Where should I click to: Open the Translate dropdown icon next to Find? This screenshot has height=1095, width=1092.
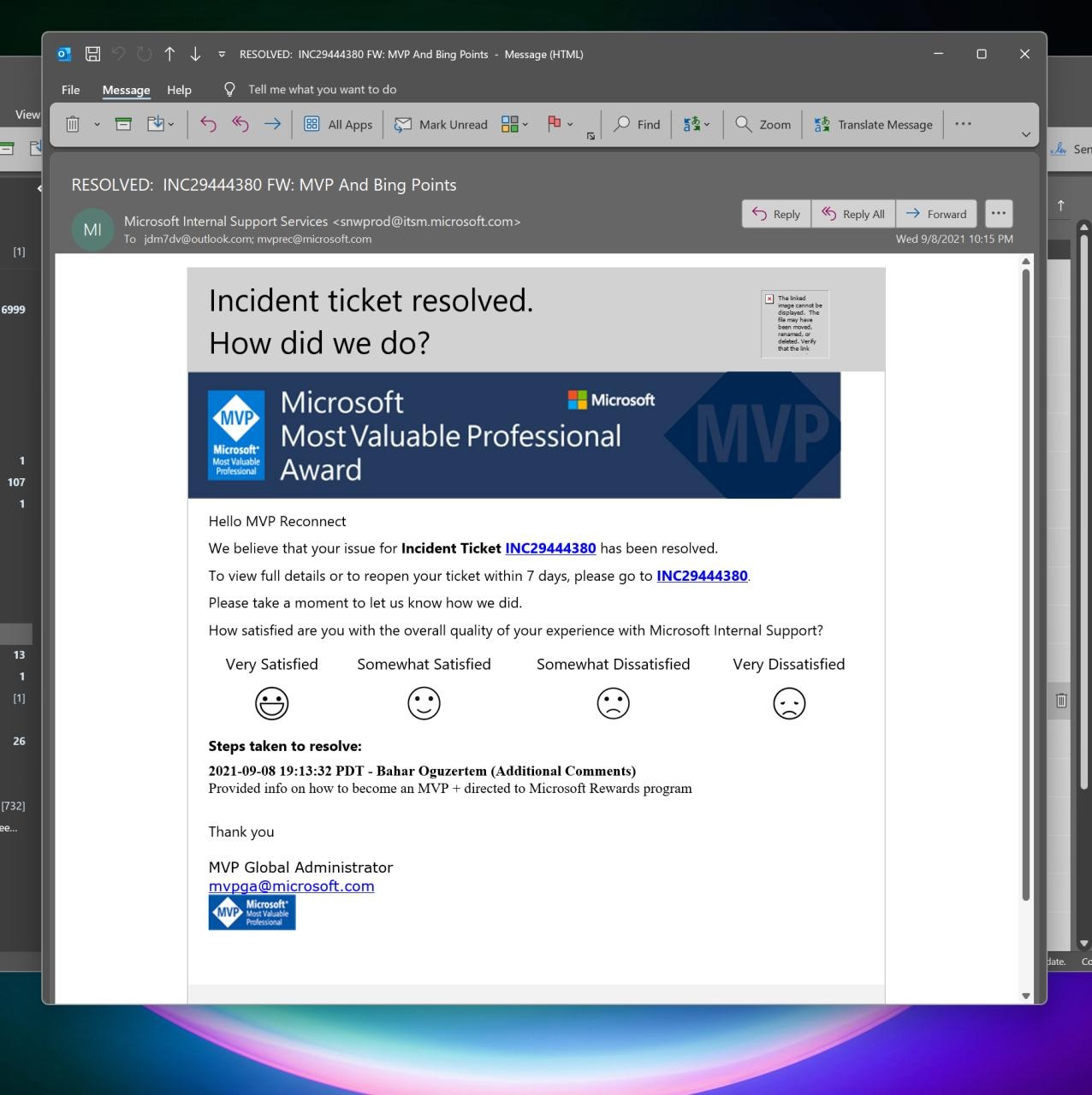(697, 124)
